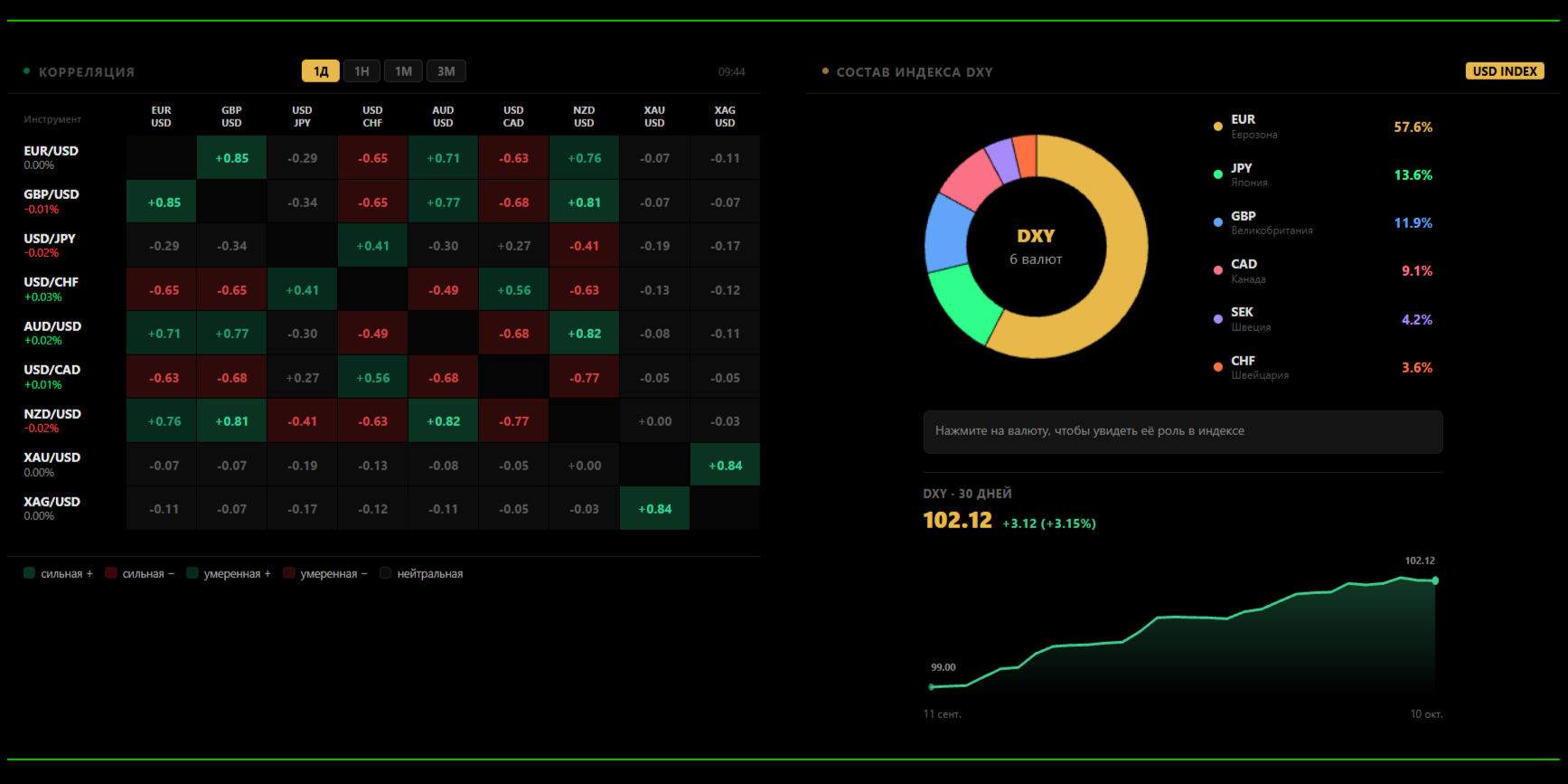This screenshot has width=1568, height=784.
Task: Click the умеренная + legend swatch
Action: (x=192, y=572)
